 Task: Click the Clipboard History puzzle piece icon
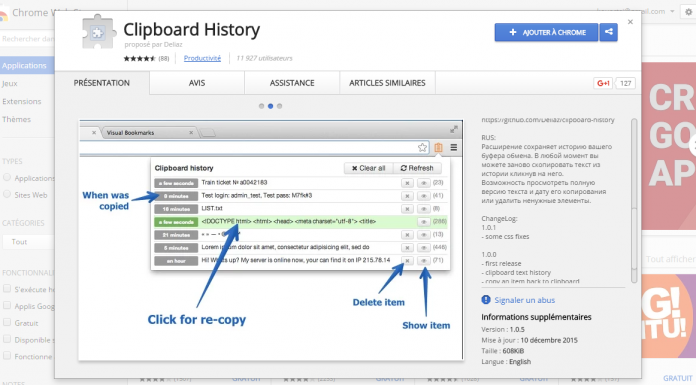99,32
